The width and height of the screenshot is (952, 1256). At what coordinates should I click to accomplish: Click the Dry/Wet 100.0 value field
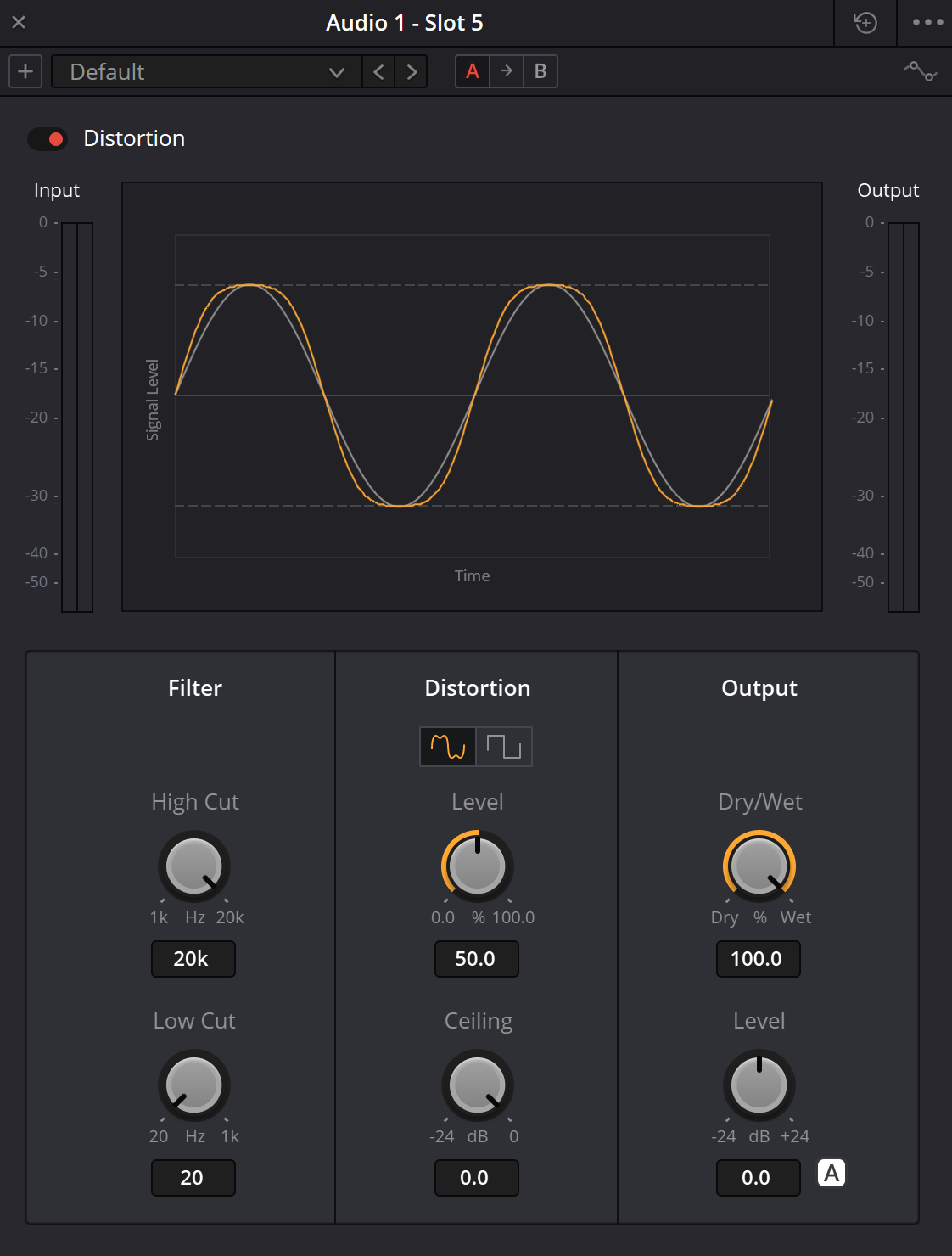coord(759,959)
